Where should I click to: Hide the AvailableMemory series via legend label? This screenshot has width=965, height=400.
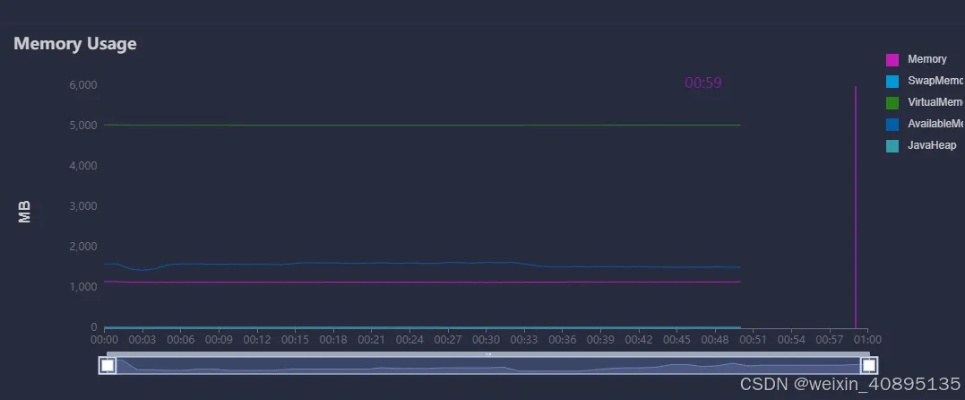click(935, 124)
